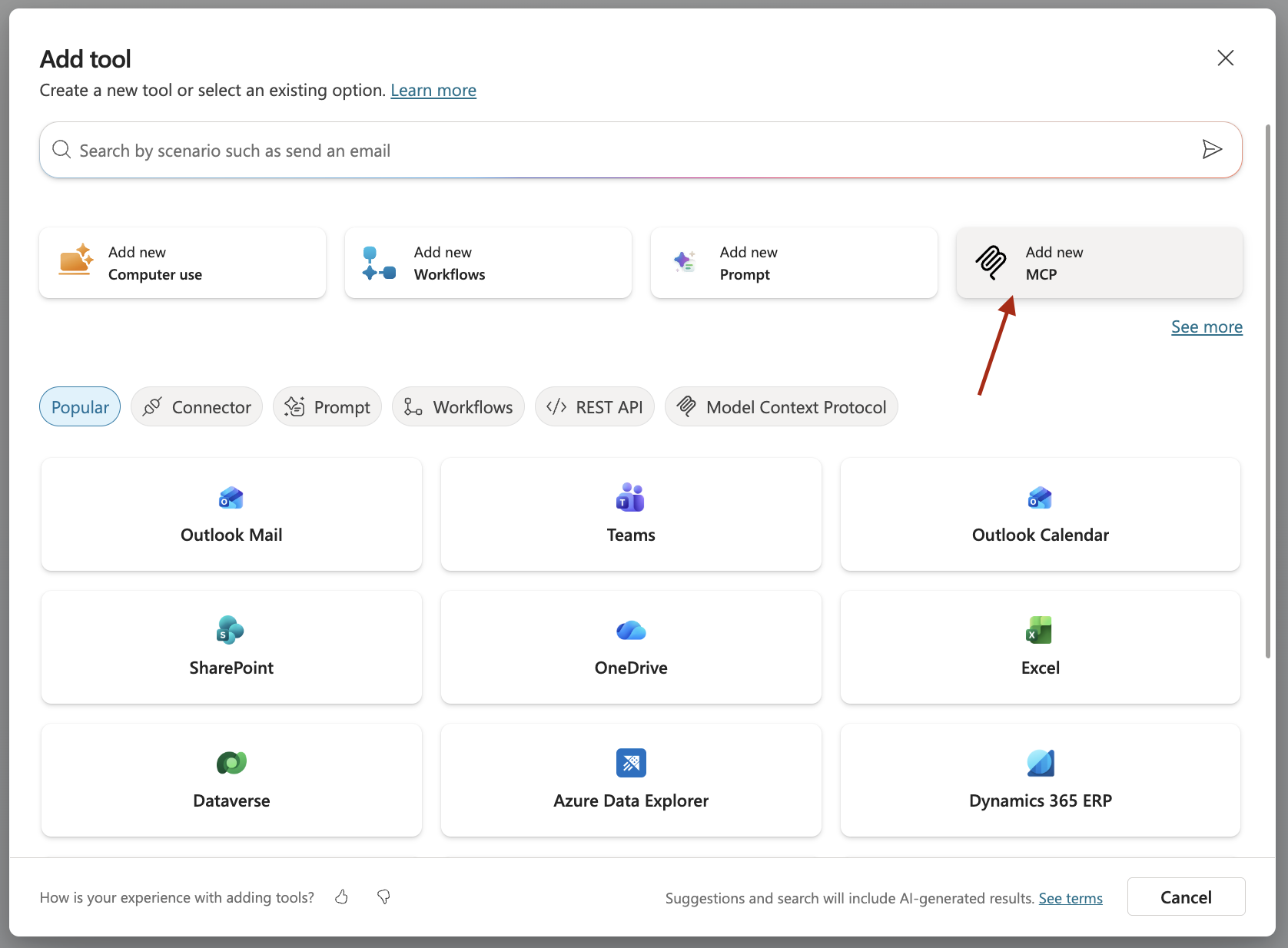Click the Cancel button

coord(1186,897)
